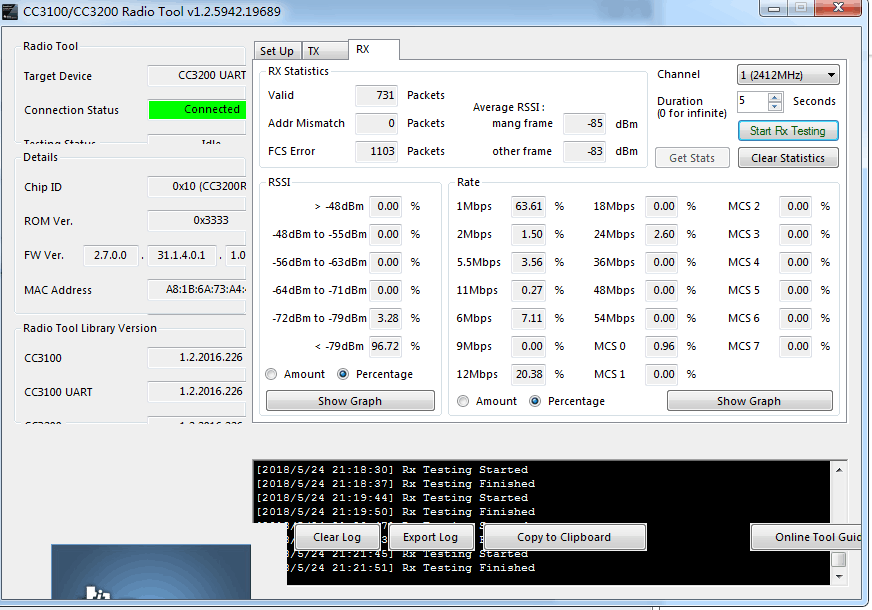Viewport: 872px width, 610px height.
Task: Clear Statistics for RX
Action: (x=787, y=158)
